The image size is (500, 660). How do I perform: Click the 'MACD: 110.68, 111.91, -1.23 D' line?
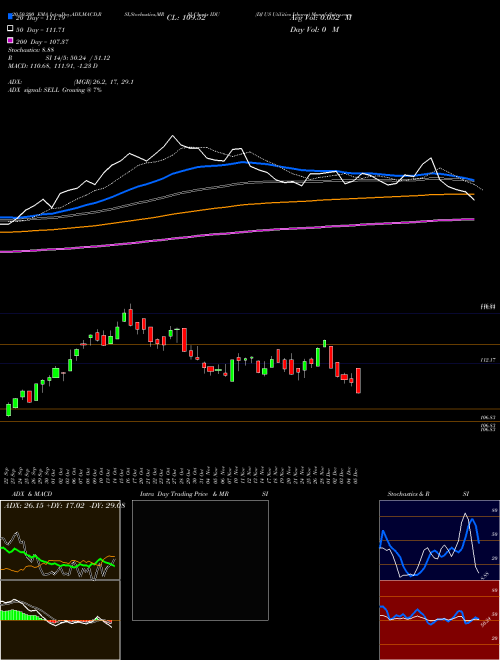[x=53, y=66]
